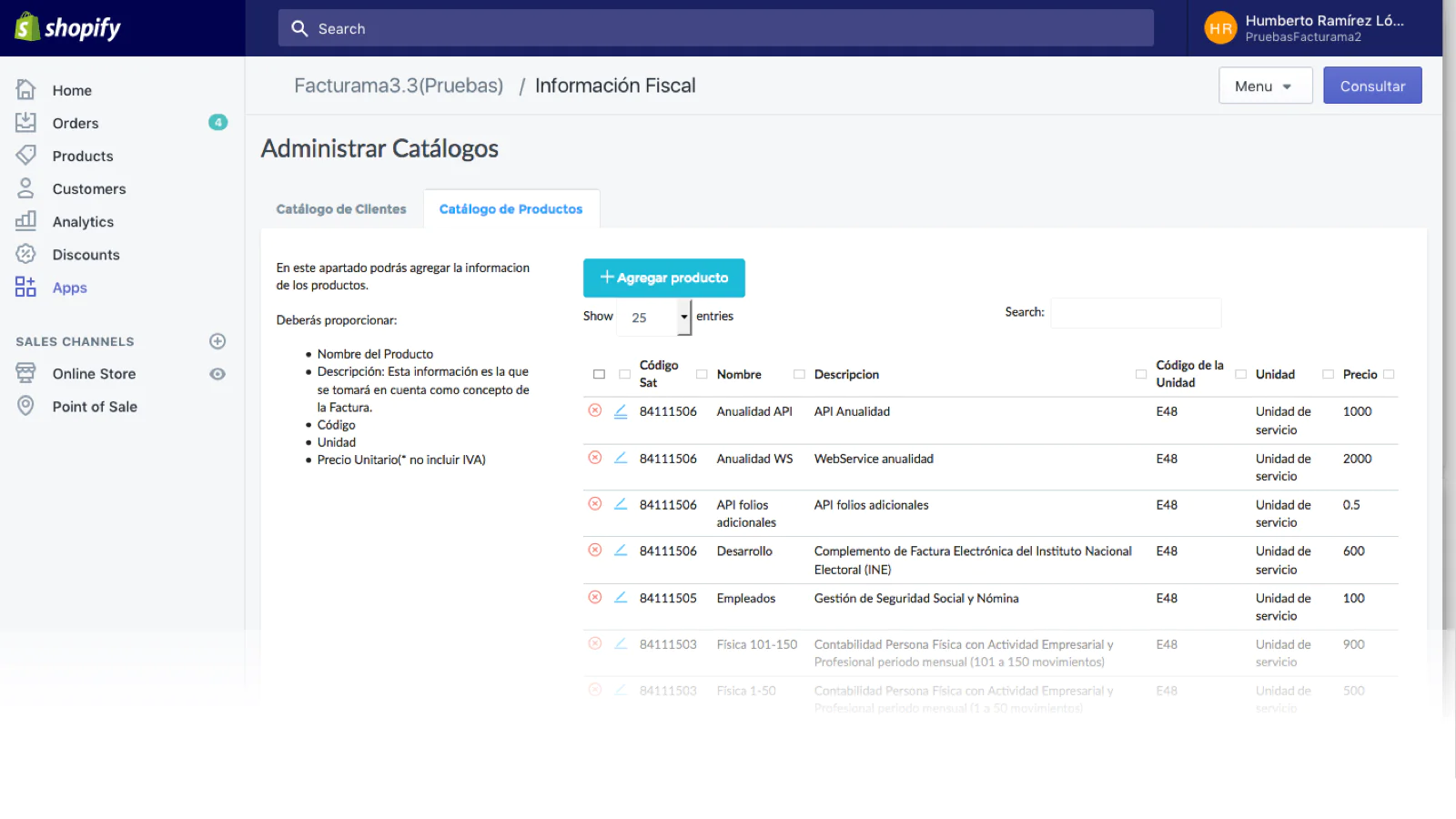
Task: Click the Shopify logo
Action: point(68,28)
